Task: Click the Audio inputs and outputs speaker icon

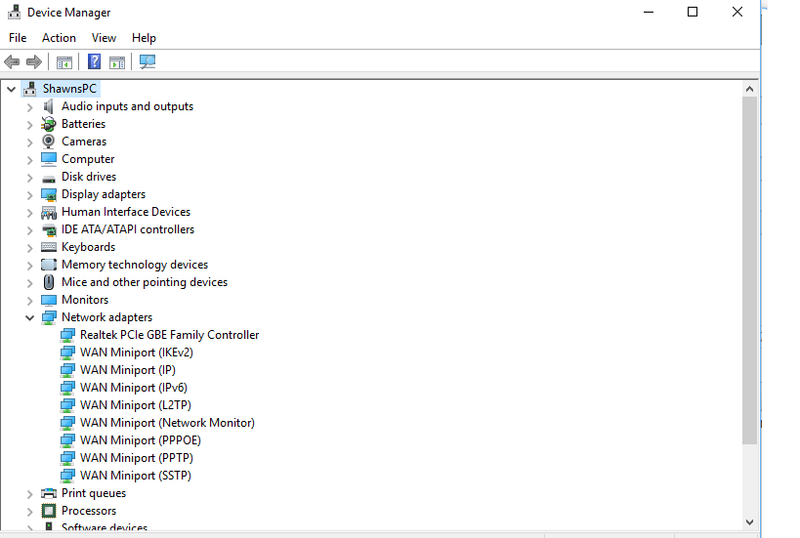Action: (x=48, y=106)
